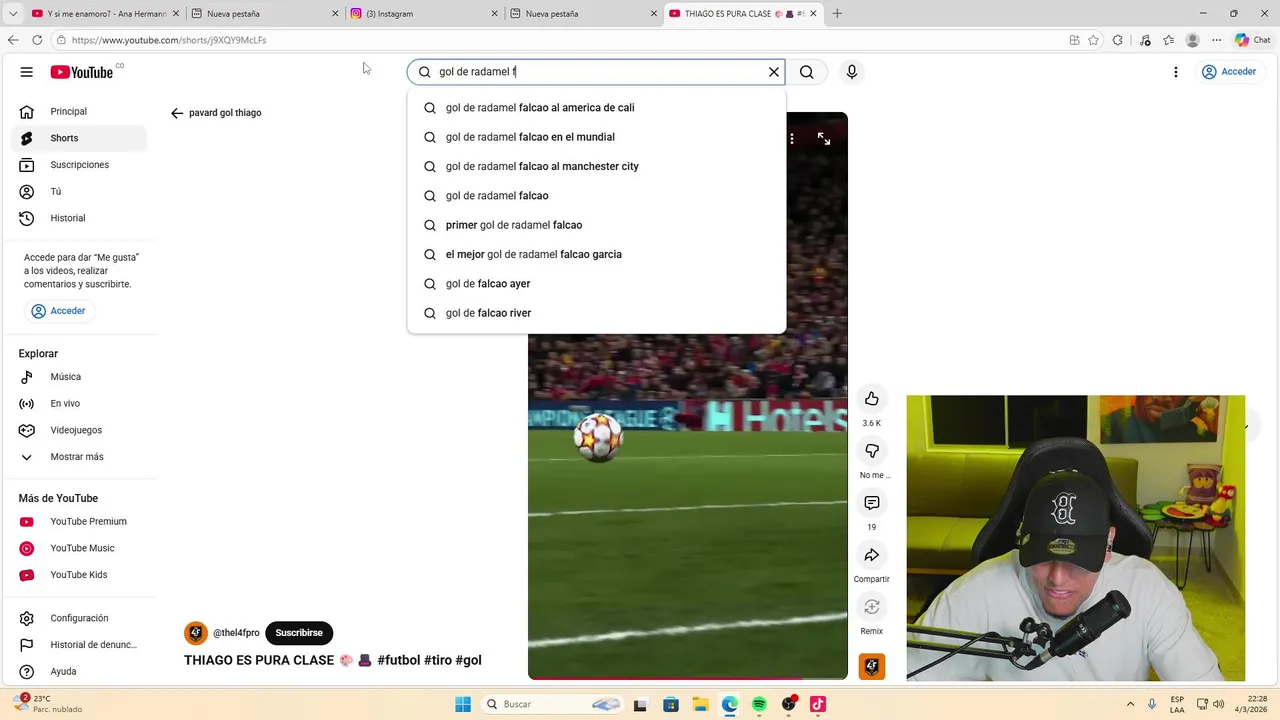Switch to Y si me enamoro tab

click(x=105, y=14)
